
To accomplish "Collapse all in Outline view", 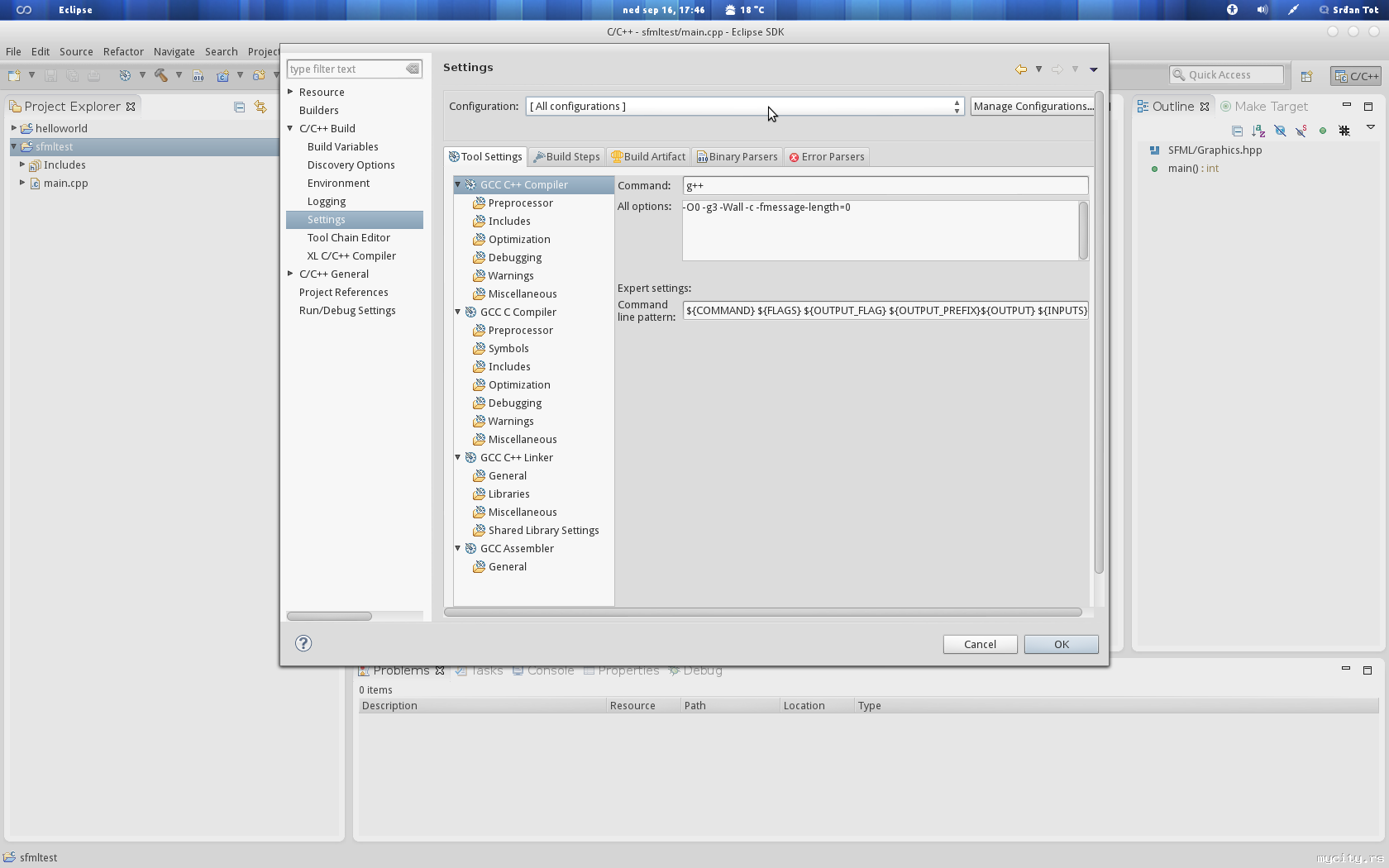I will click(x=1237, y=131).
